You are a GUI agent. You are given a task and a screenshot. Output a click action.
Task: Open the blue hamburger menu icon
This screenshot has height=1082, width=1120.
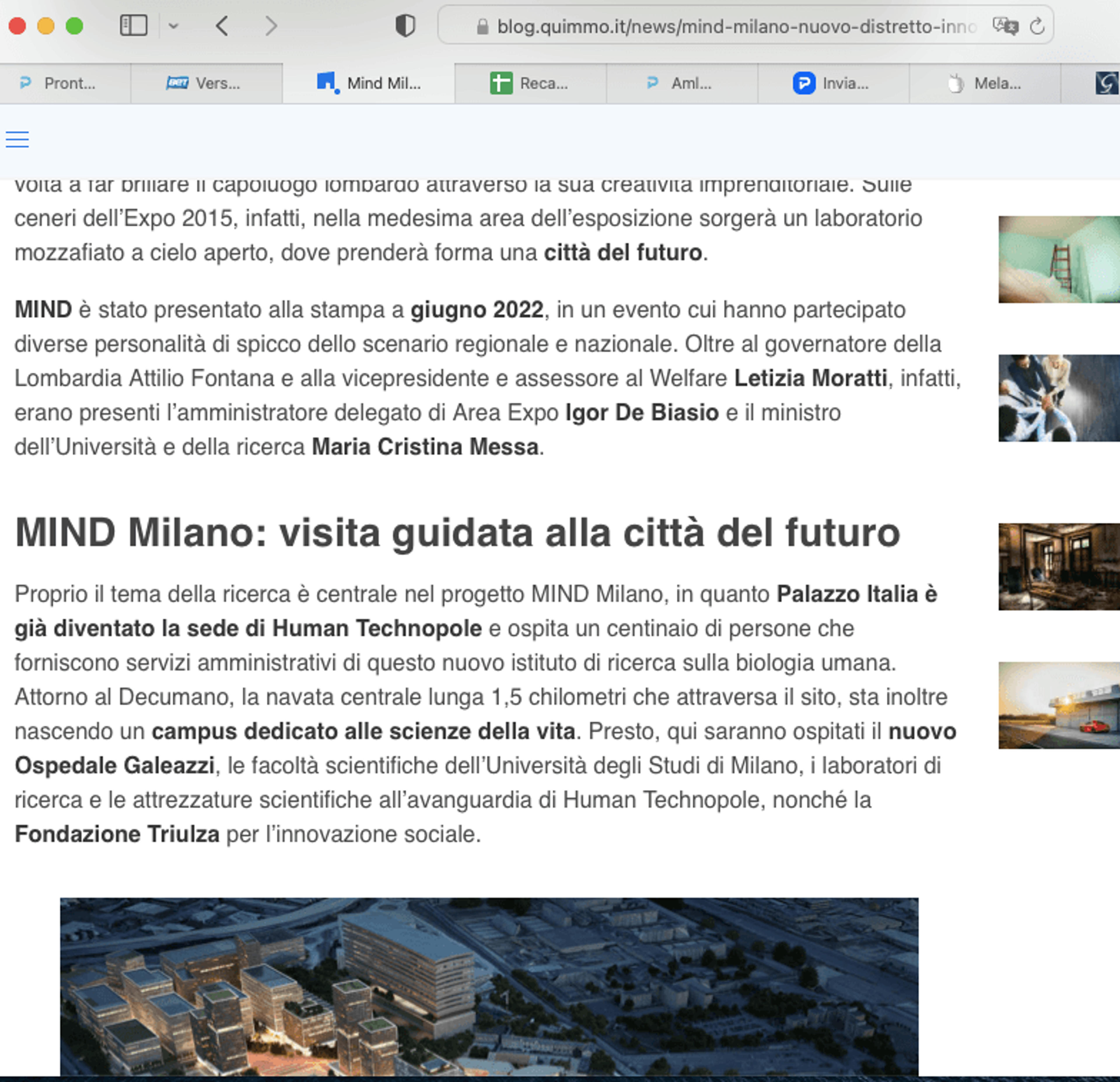[17, 139]
